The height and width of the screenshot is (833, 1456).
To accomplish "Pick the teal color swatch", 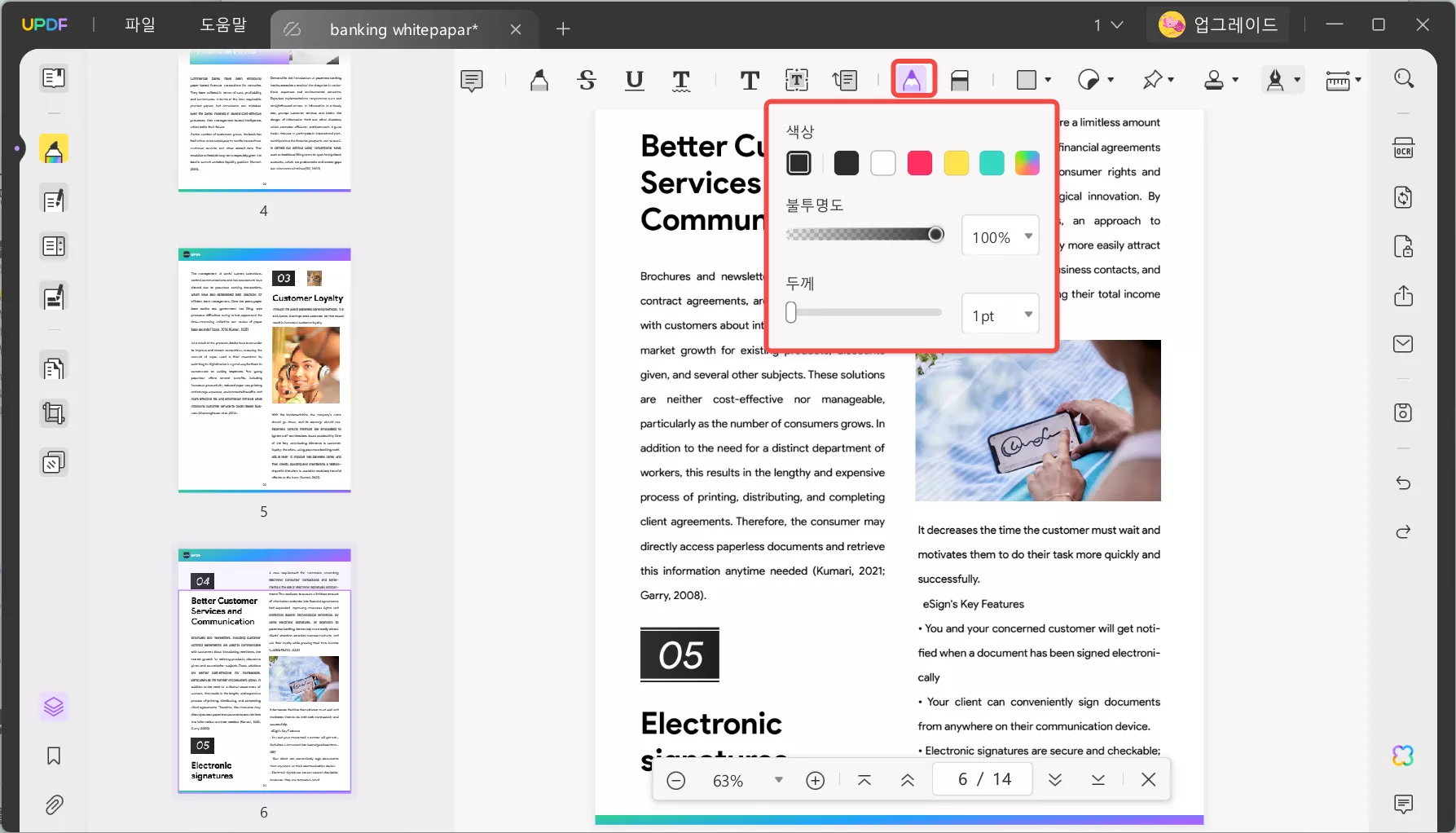I will pos(992,163).
